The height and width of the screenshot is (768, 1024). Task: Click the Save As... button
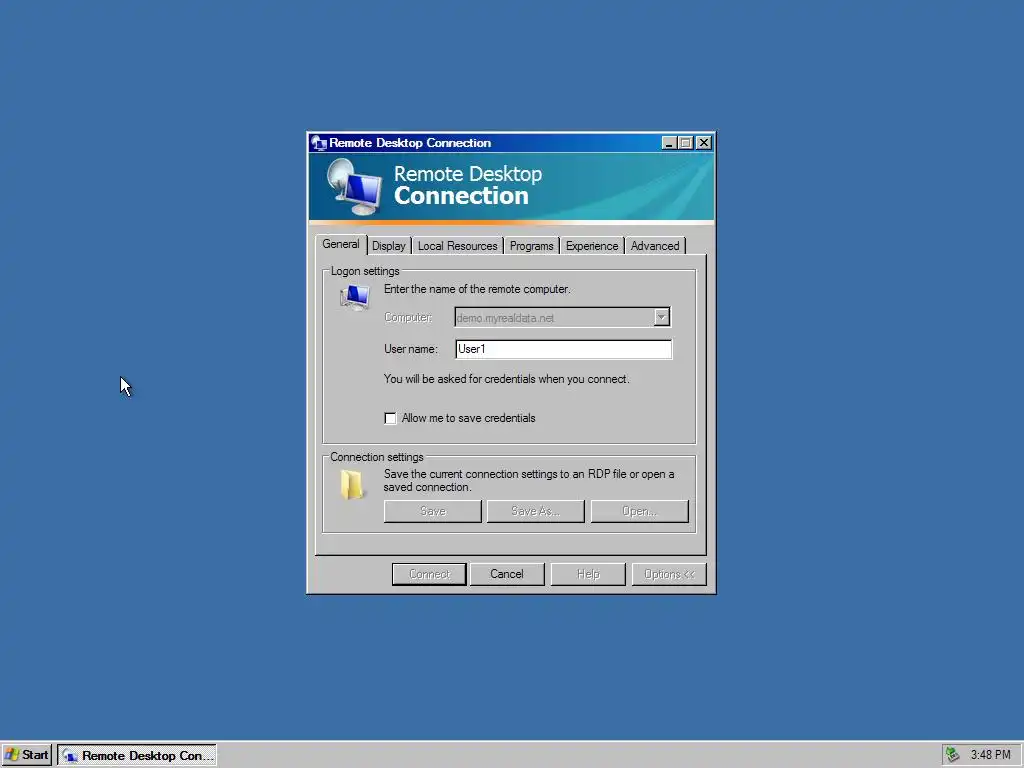[536, 511]
